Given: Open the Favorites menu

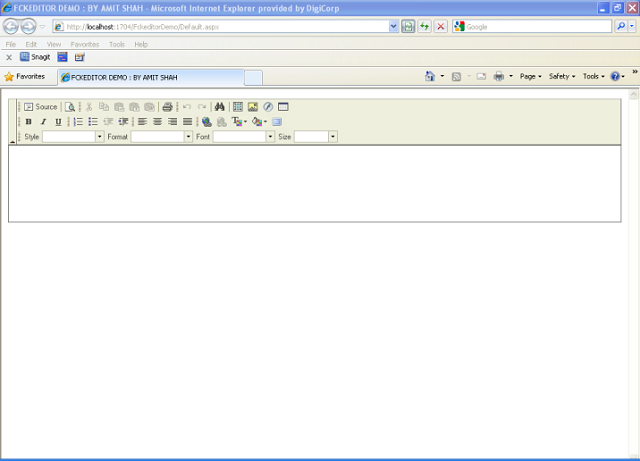Looking at the screenshot, I should [x=85, y=44].
